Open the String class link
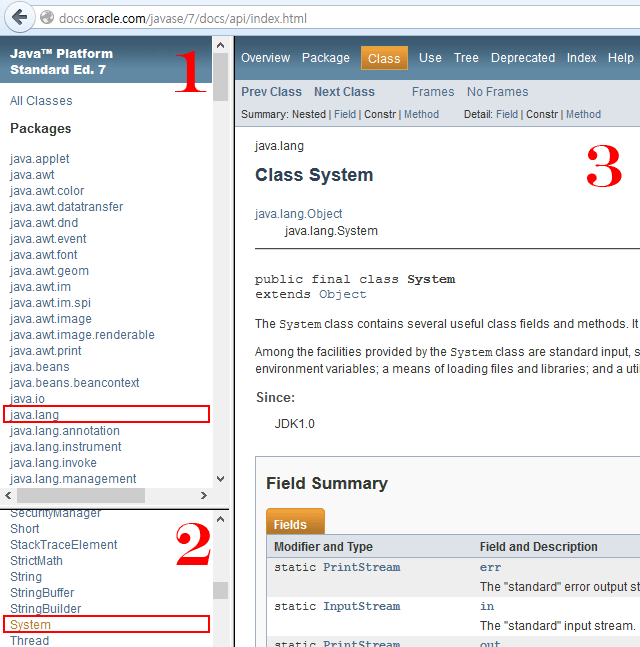The height and width of the screenshot is (647, 640). (26, 577)
